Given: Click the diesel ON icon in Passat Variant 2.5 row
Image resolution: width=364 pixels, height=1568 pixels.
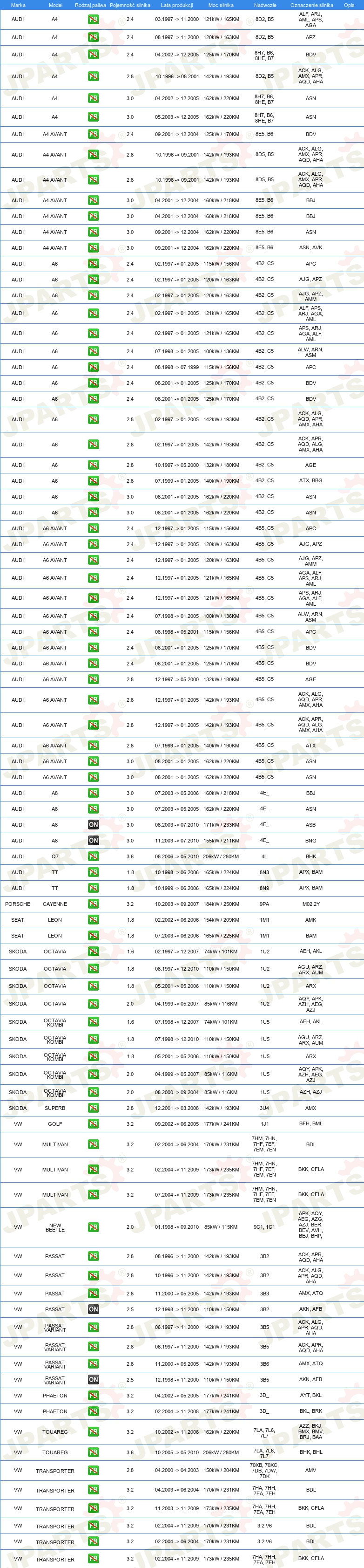Looking at the screenshot, I should coord(93,1380).
